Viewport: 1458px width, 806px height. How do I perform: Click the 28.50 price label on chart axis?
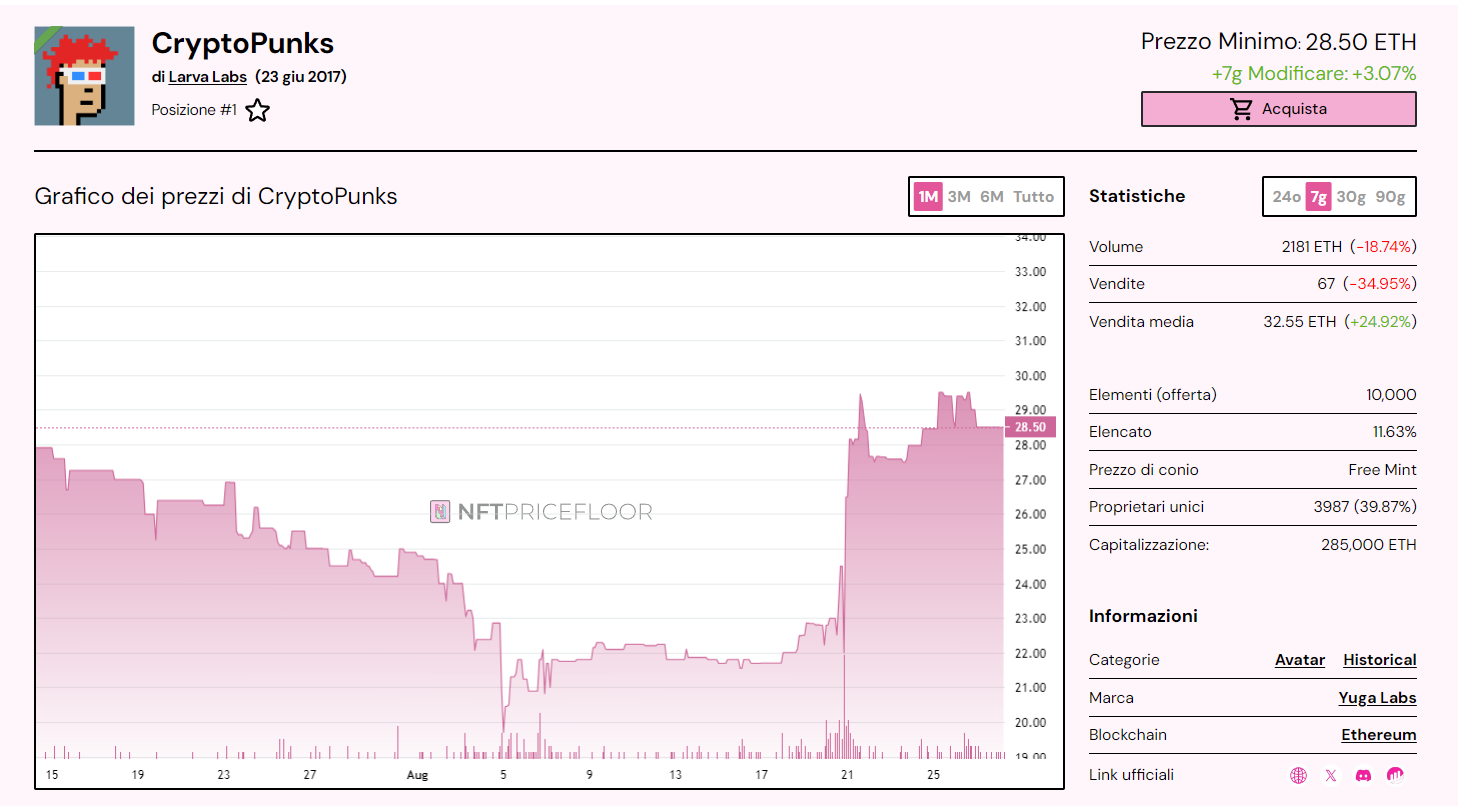click(x=1029, y=427)
